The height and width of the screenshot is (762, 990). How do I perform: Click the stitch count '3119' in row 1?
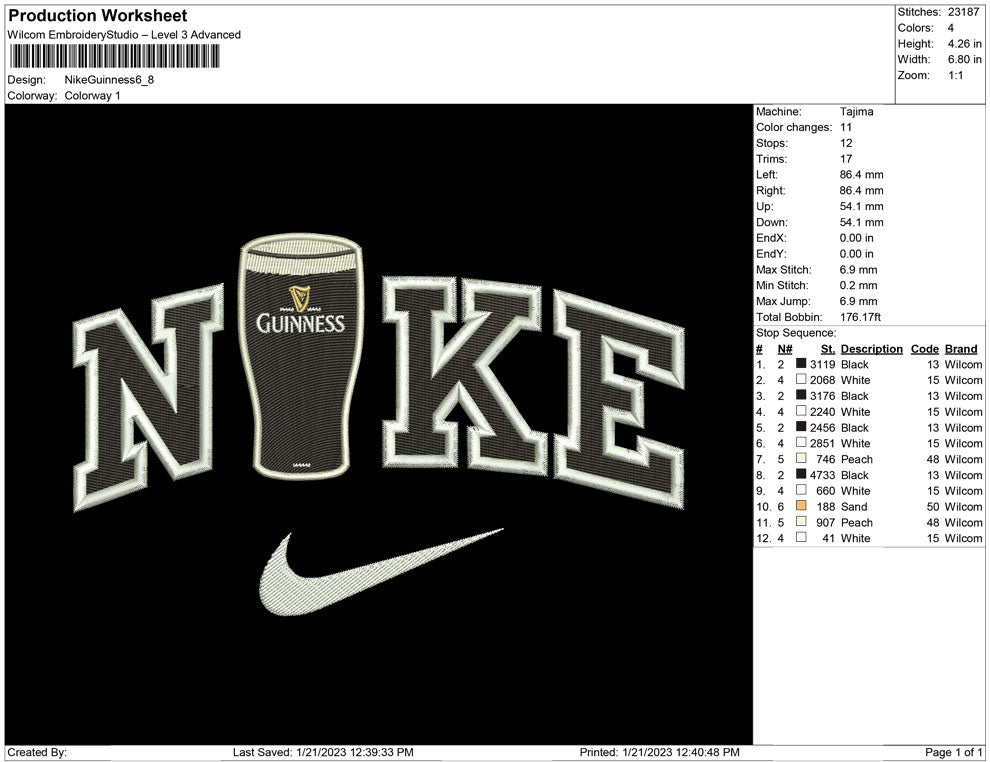823,364
